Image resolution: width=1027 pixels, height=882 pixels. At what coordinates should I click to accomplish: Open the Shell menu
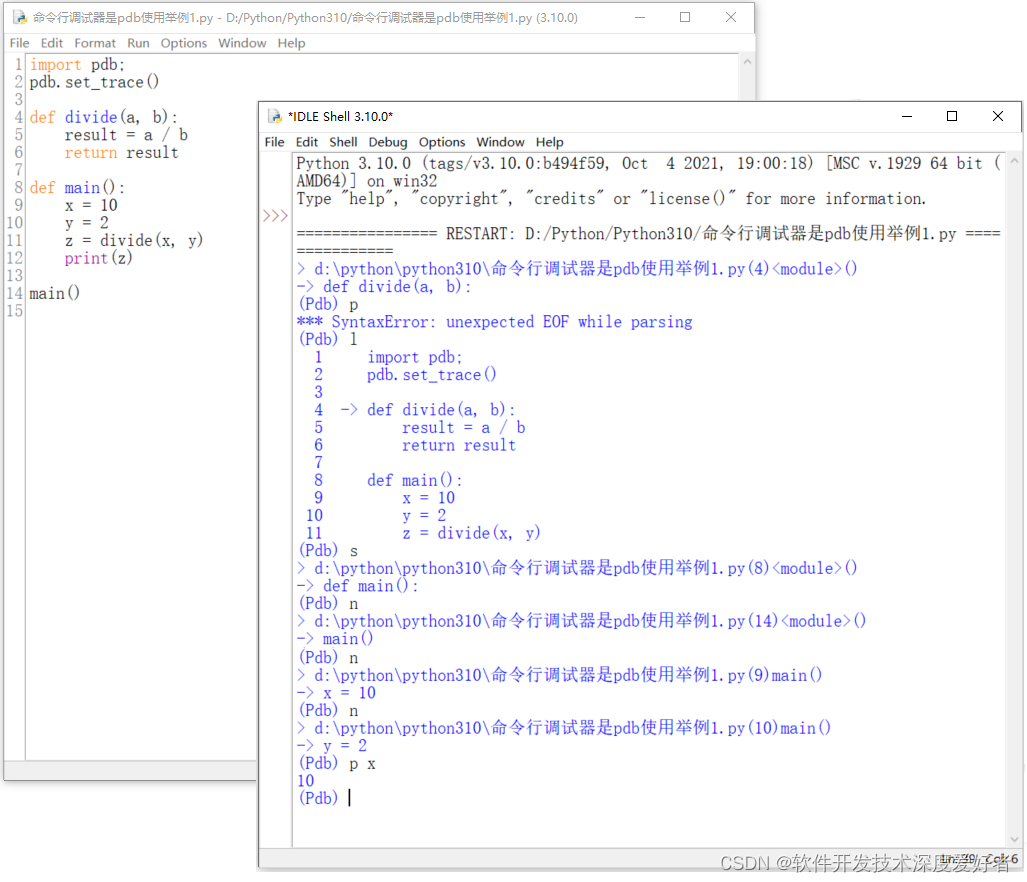(x=343, y=142)
